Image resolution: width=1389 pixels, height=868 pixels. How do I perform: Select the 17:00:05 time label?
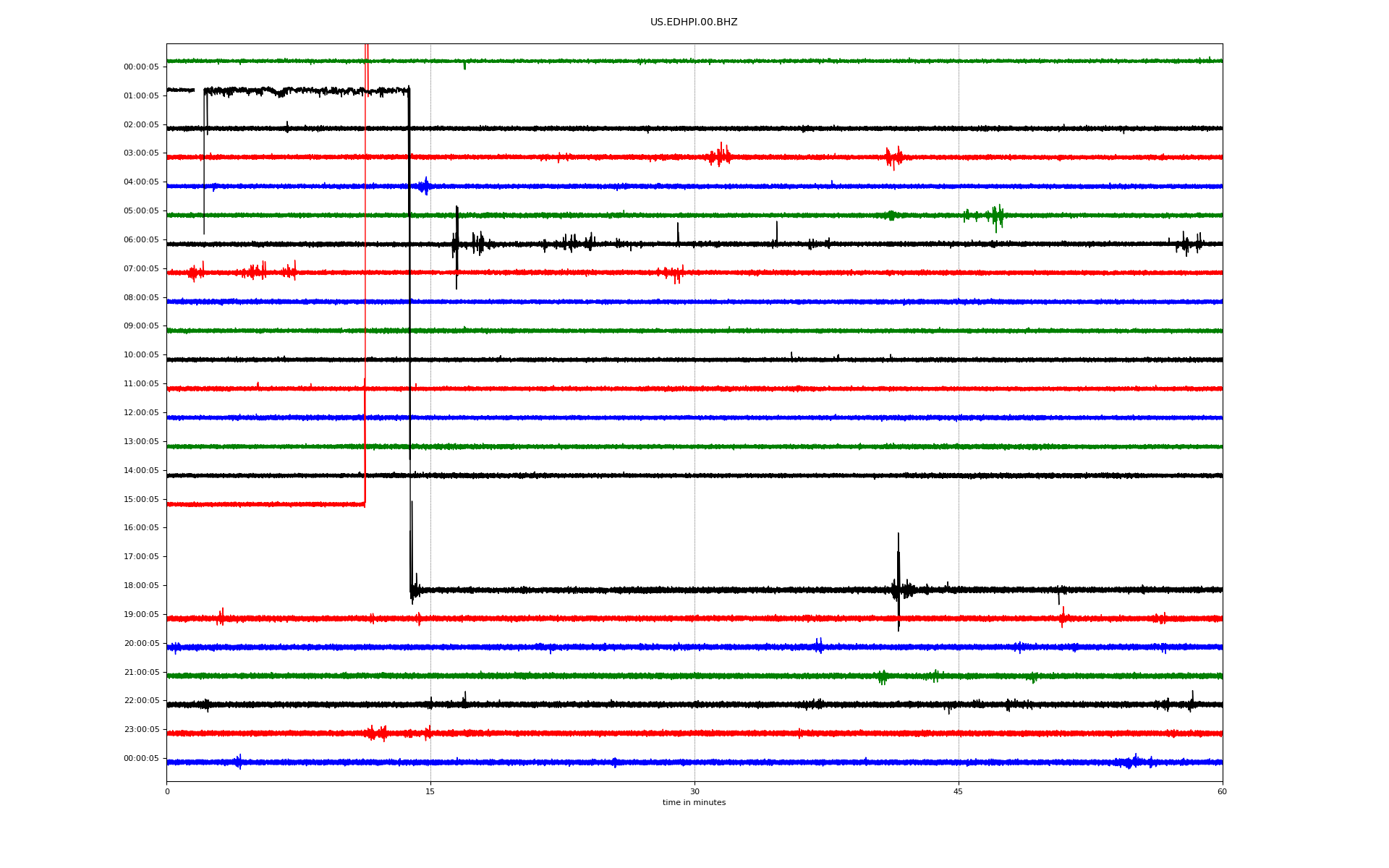point(141,557)
